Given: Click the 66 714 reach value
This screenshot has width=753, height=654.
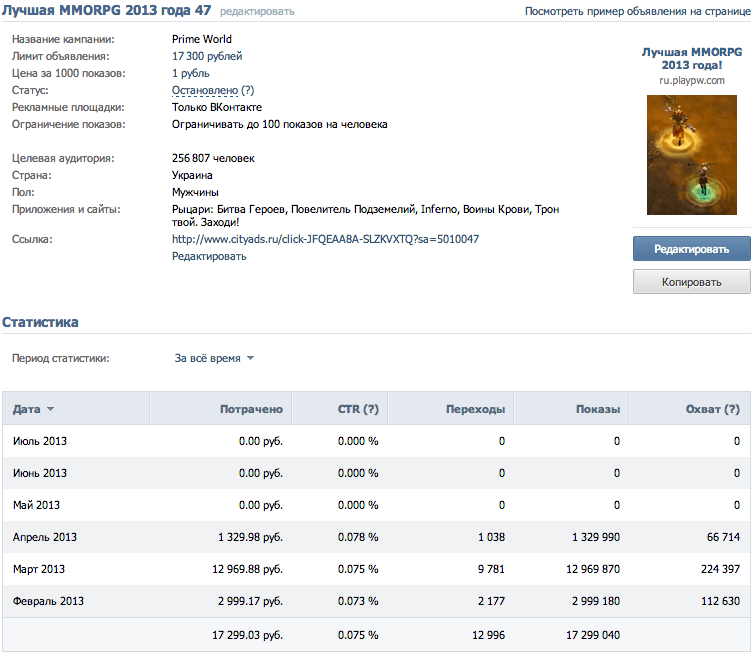Looking at the screenshot, I should [723, 537].
